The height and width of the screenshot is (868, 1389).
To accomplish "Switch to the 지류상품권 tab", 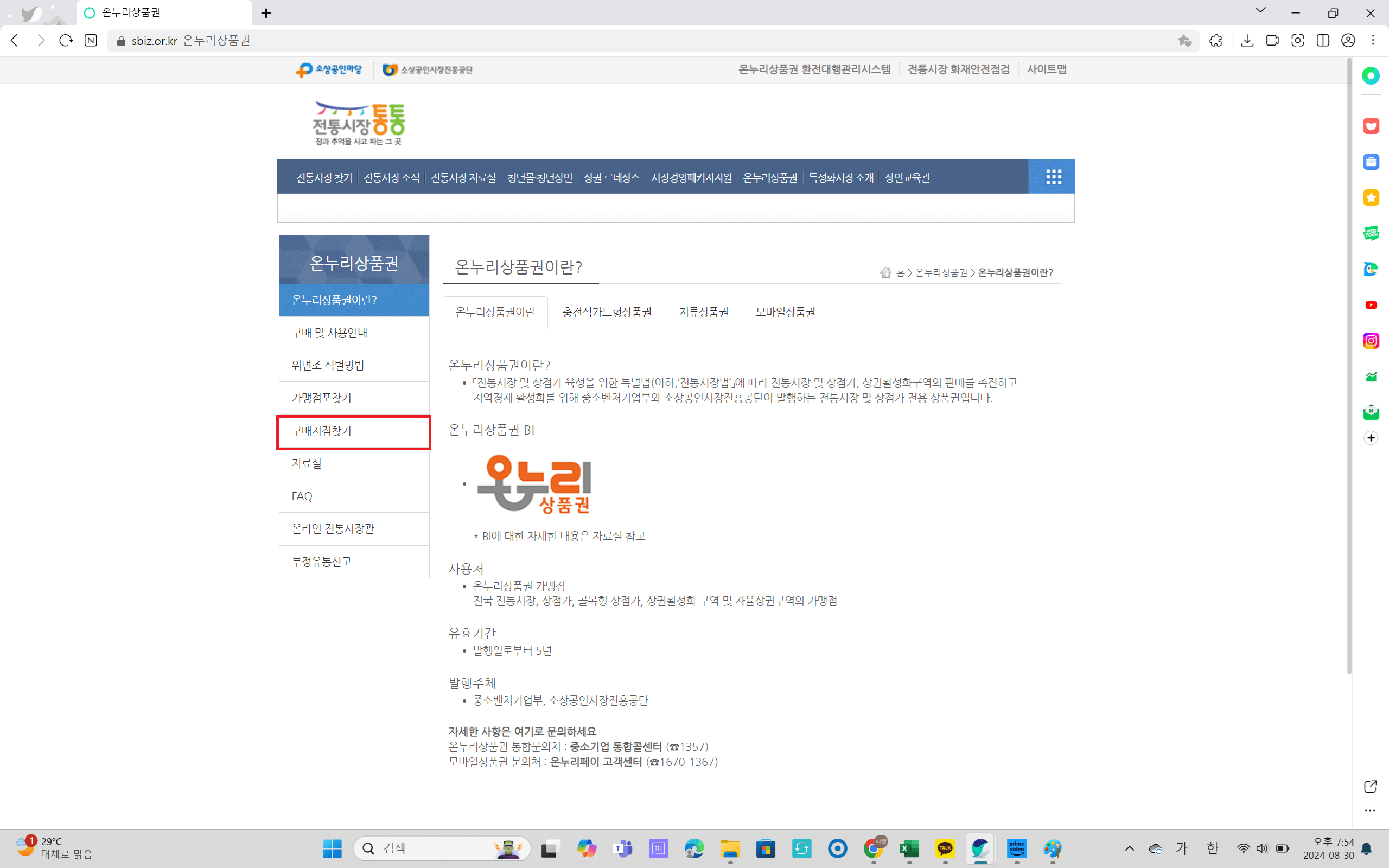I will click(x=704, y=312).
